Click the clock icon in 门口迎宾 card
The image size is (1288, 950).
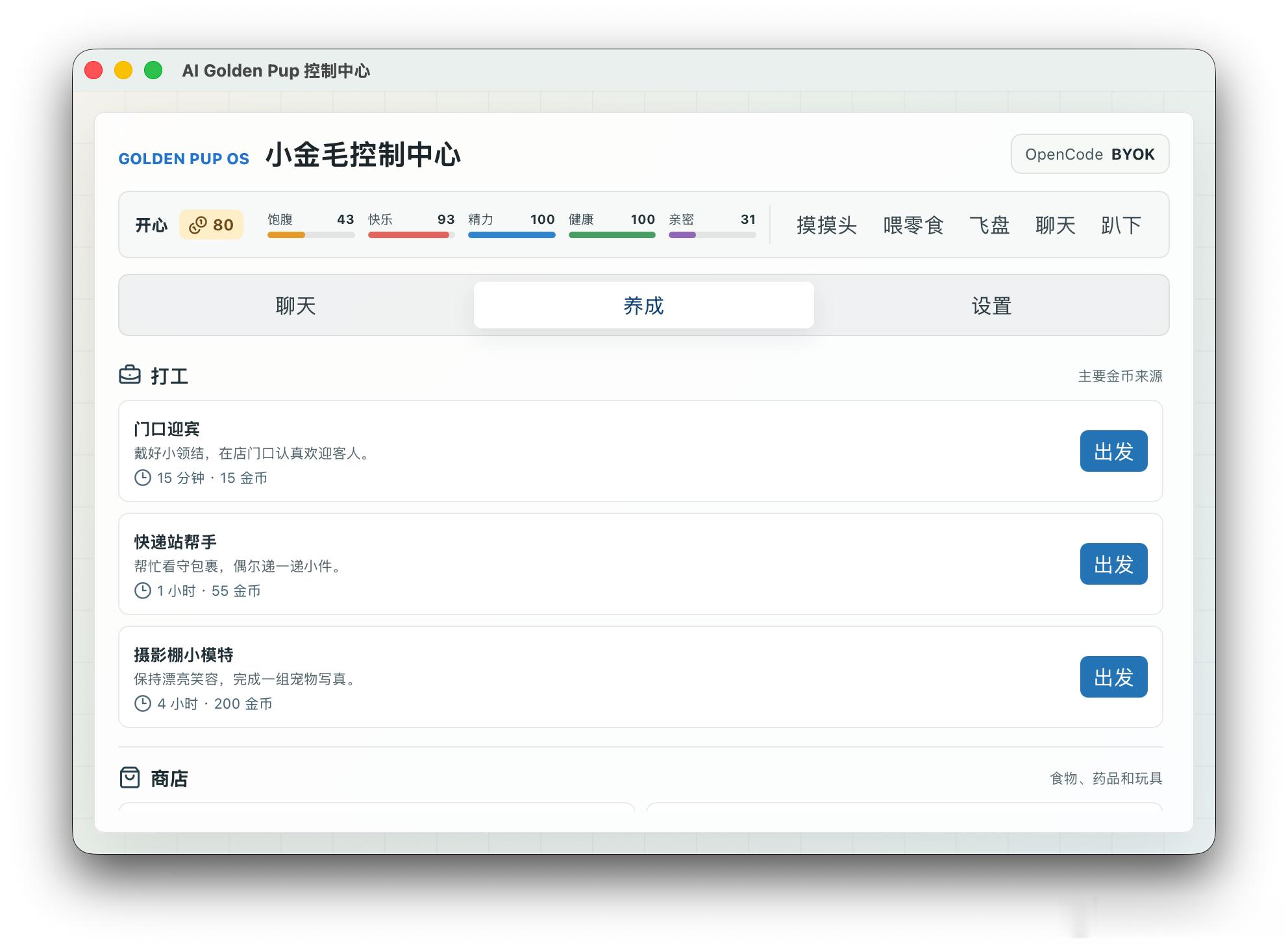143,478
